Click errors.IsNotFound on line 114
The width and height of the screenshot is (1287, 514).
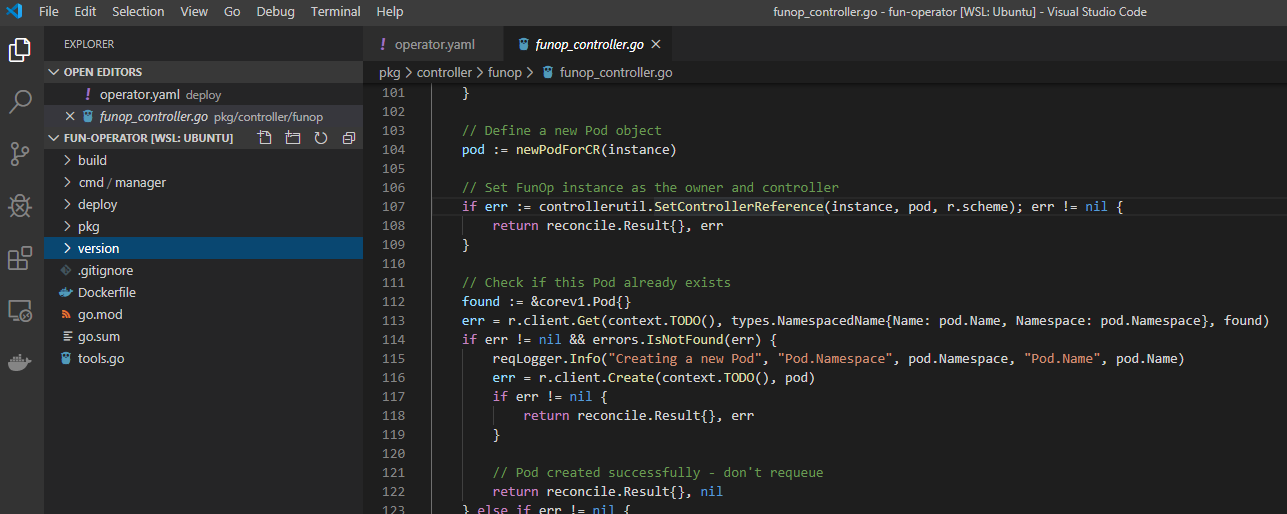click(x=639, y=340)
